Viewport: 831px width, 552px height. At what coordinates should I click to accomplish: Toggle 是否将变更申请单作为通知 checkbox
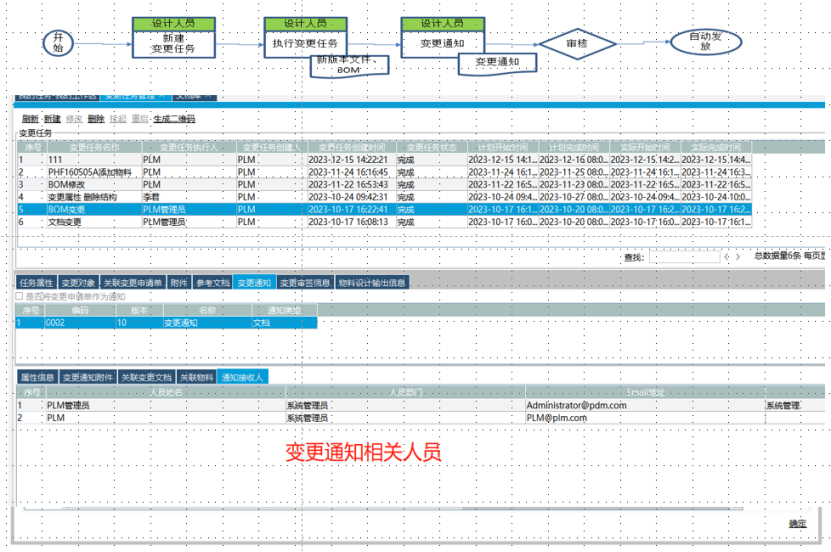(19, 296)
